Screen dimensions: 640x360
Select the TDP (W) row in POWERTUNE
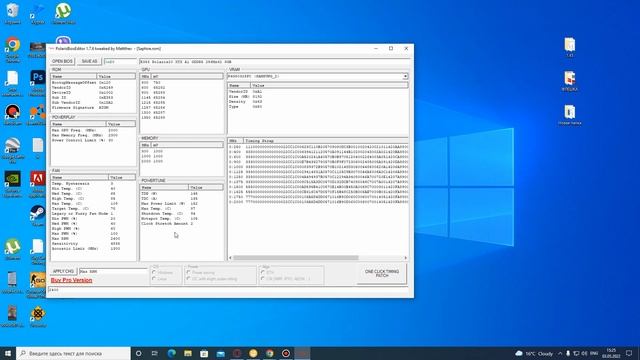pos(182,193)
